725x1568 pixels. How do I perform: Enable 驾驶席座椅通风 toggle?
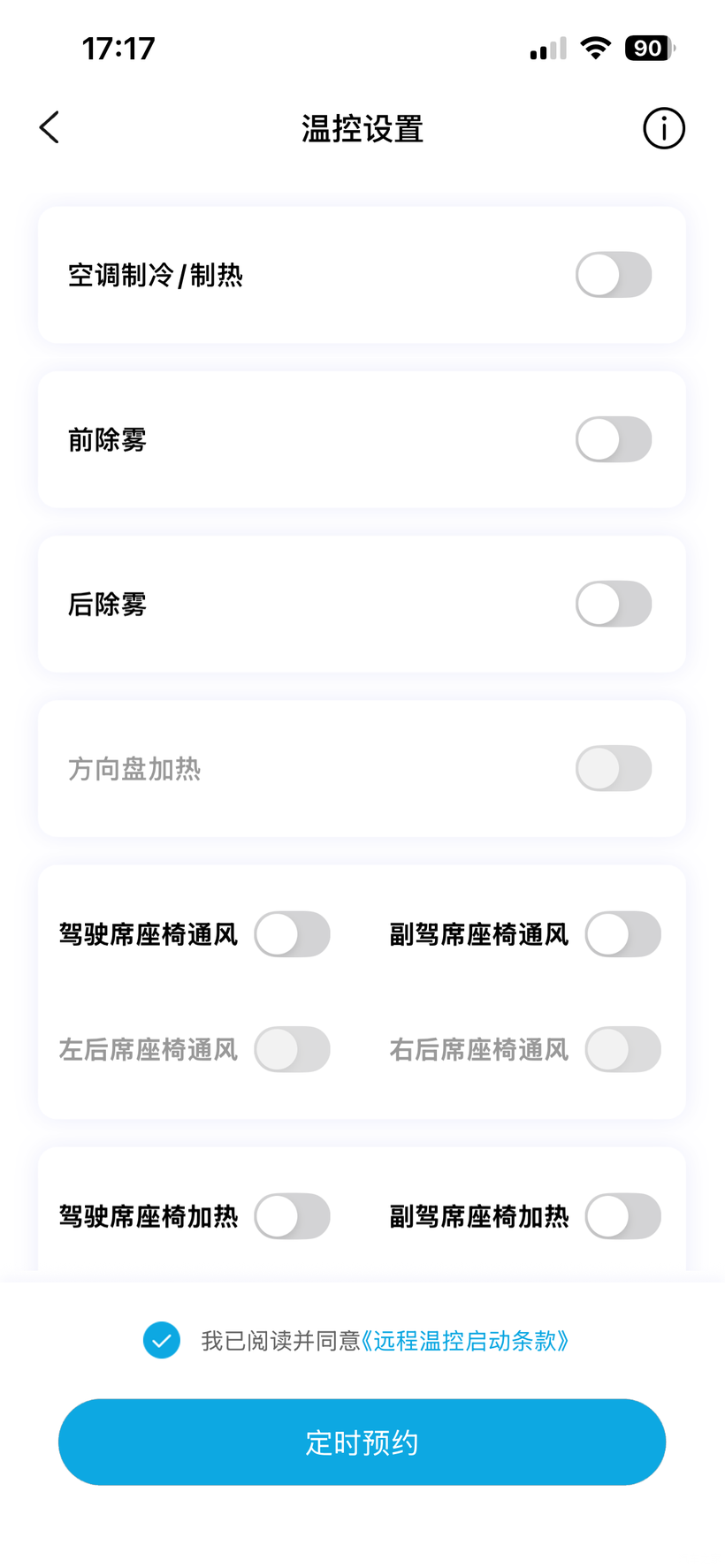292,934
